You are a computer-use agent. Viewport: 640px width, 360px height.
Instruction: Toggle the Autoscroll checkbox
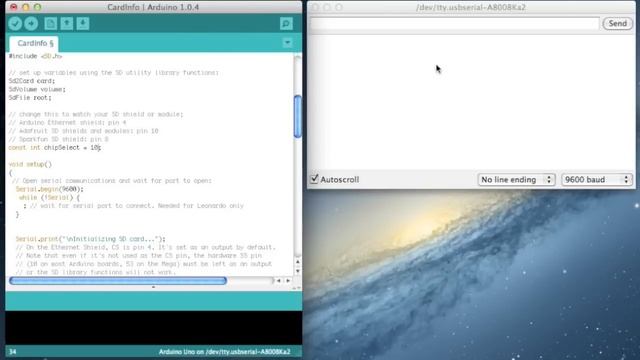[x=314, y=179]
